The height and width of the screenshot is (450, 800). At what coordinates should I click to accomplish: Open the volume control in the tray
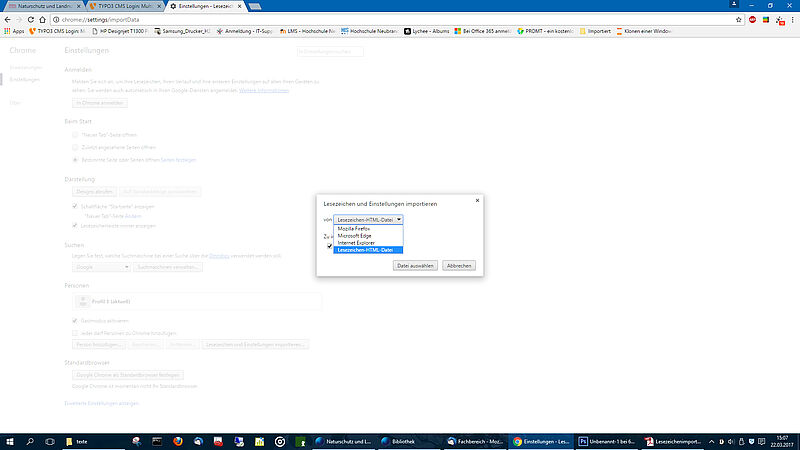731,441
